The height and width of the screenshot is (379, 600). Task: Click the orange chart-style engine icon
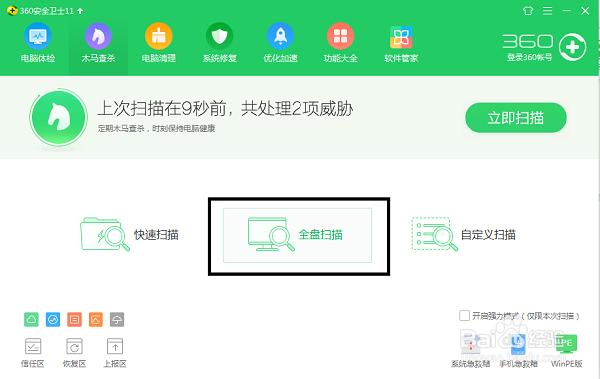(96, 319)
